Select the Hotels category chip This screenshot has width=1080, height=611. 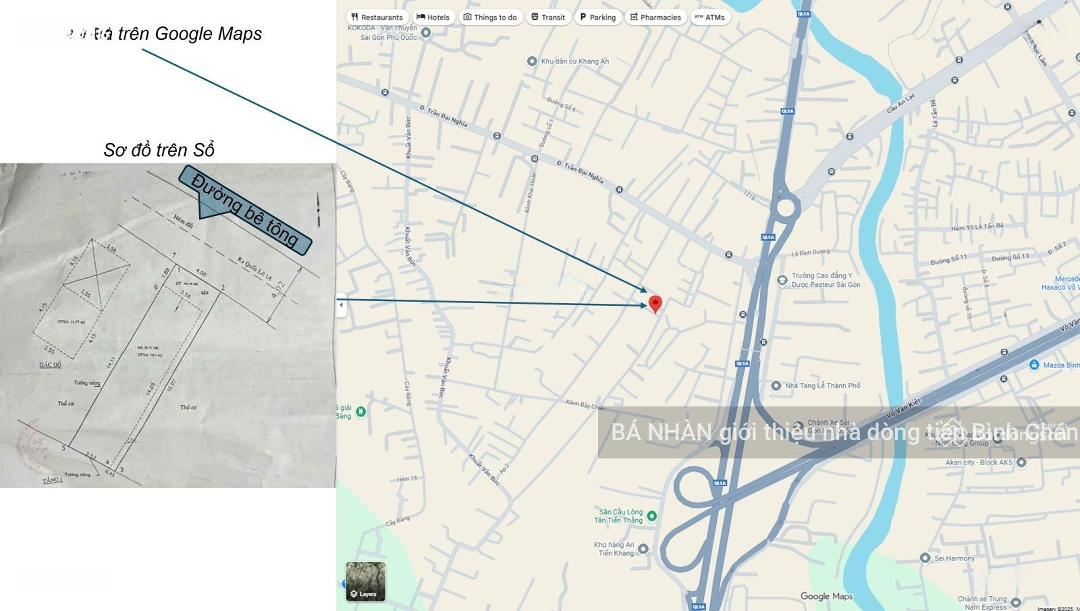pos(433,17)
